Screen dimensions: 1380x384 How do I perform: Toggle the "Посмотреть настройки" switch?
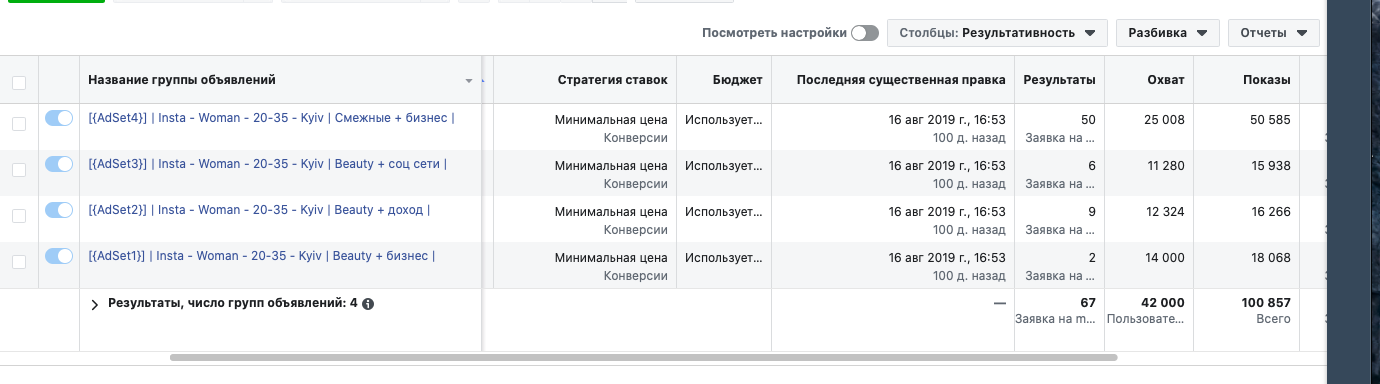coord(864,33)
